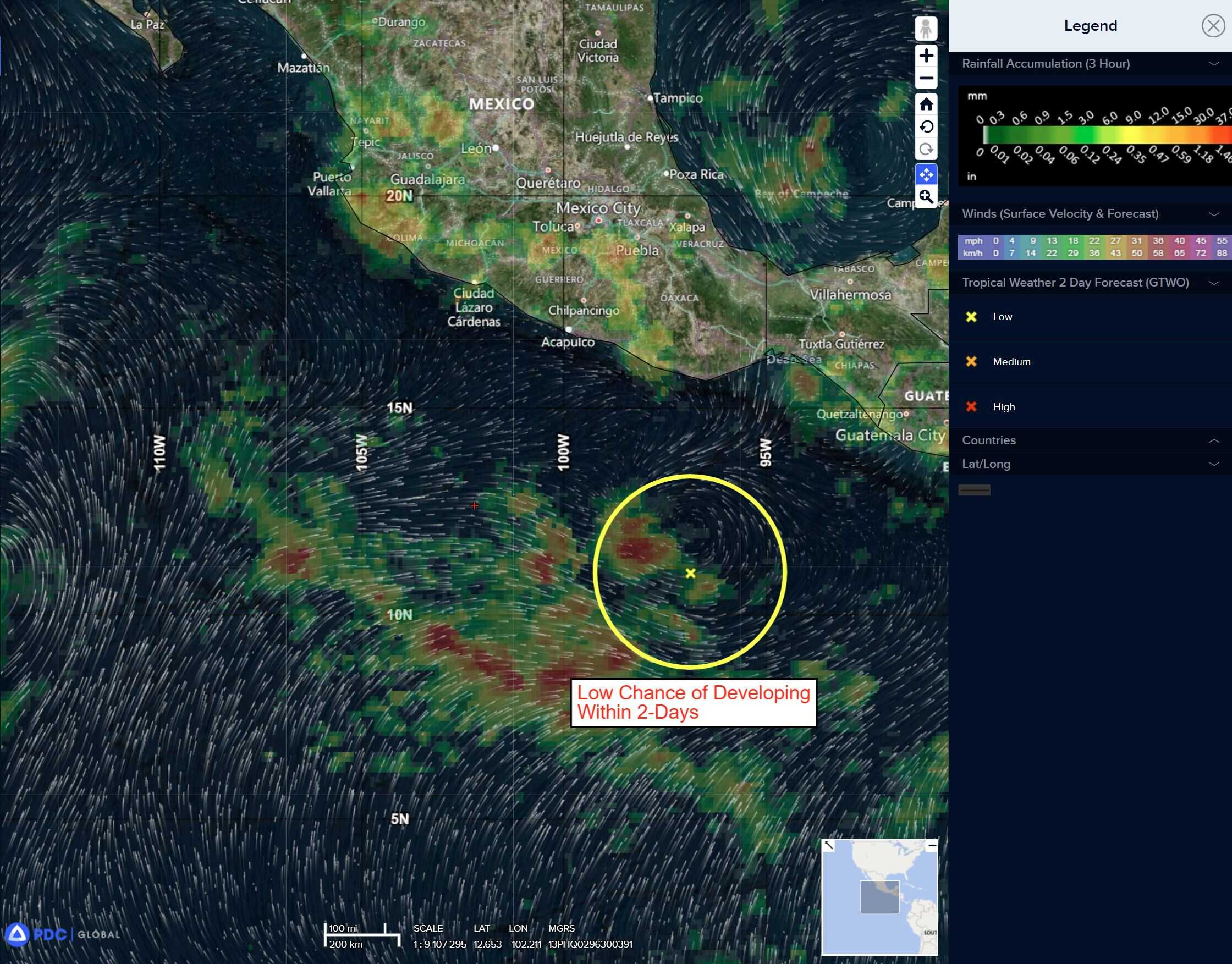This screenshot has height=964, width=1232.
Task: Select the pan map tool
Action: [926, 174]
